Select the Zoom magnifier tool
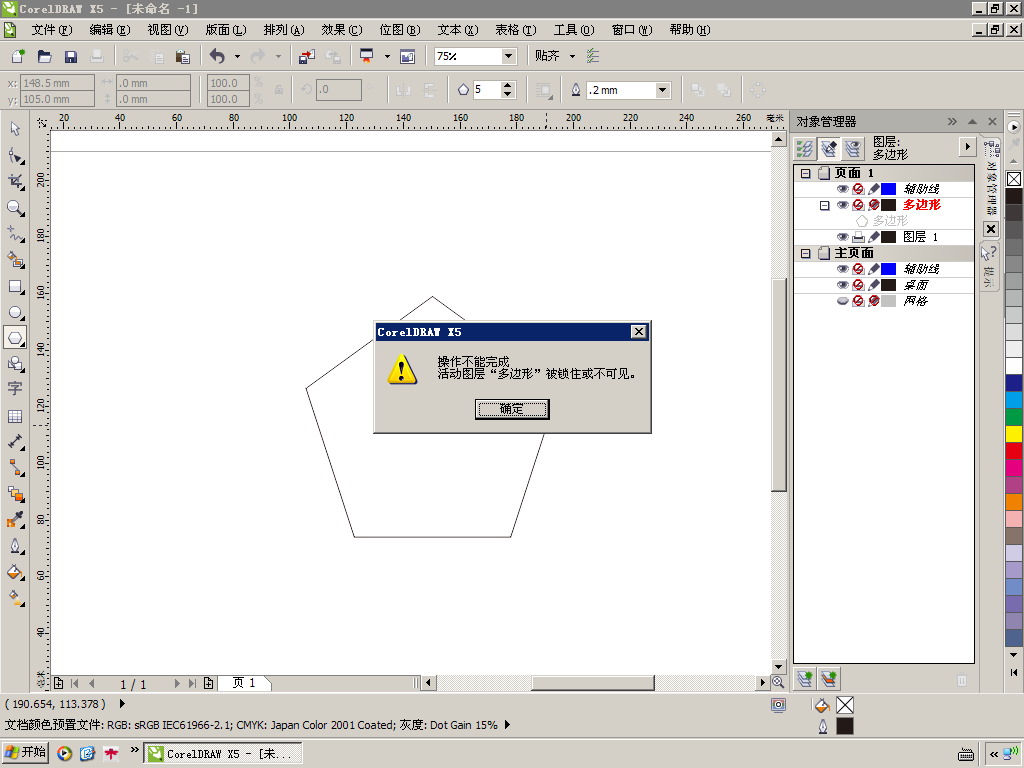The height and width of the screenshot is (768, 1024). [15, 208]
